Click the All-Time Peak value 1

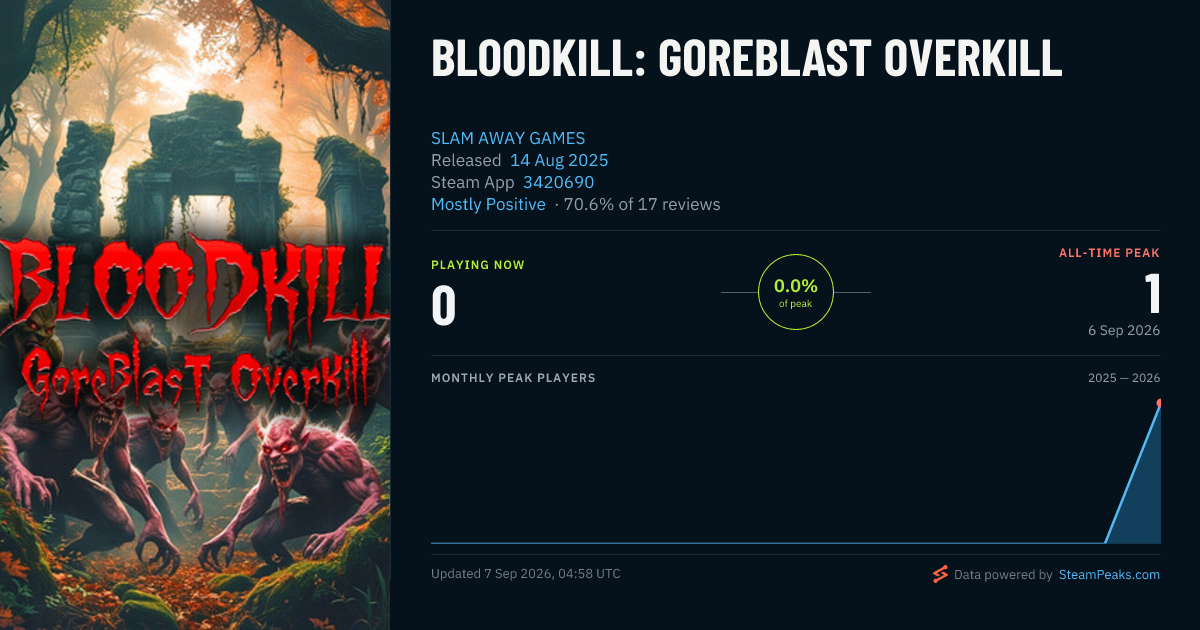(1152, 295)
